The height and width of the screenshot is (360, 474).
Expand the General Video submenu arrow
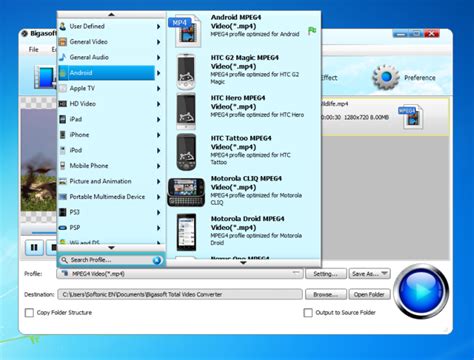point(159,42)
